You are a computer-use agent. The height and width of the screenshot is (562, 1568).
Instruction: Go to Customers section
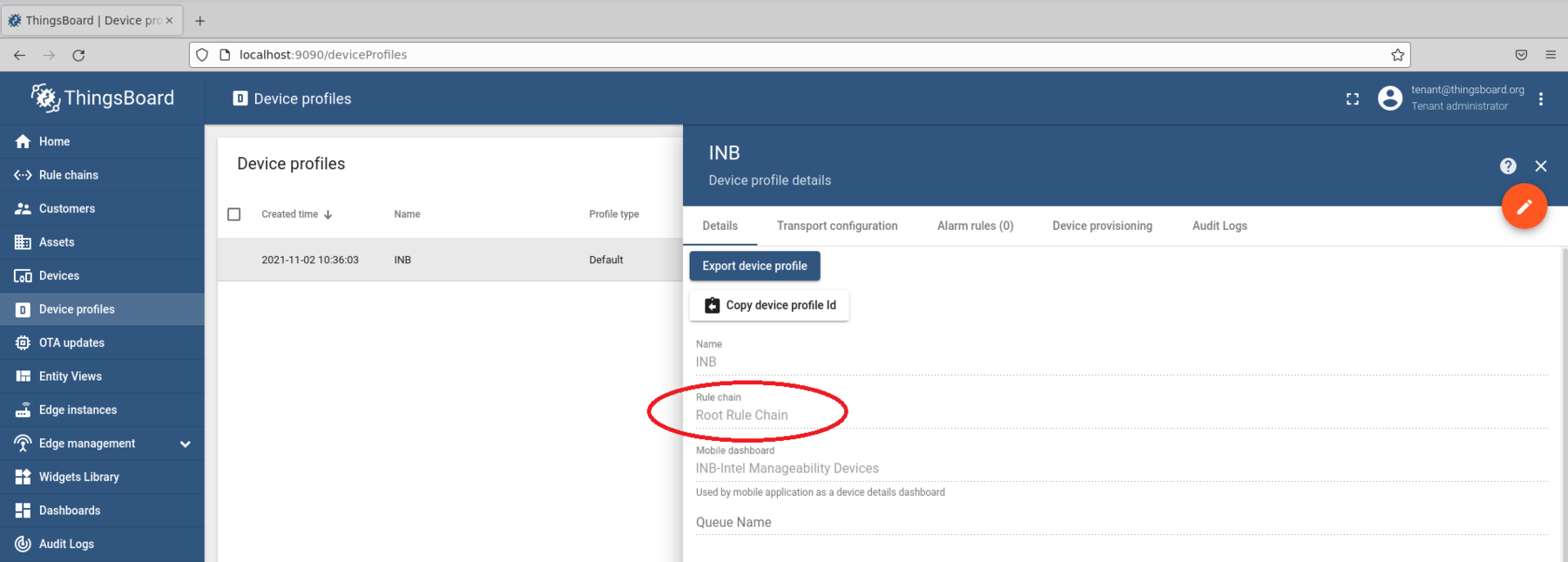(x=102, y=208)
